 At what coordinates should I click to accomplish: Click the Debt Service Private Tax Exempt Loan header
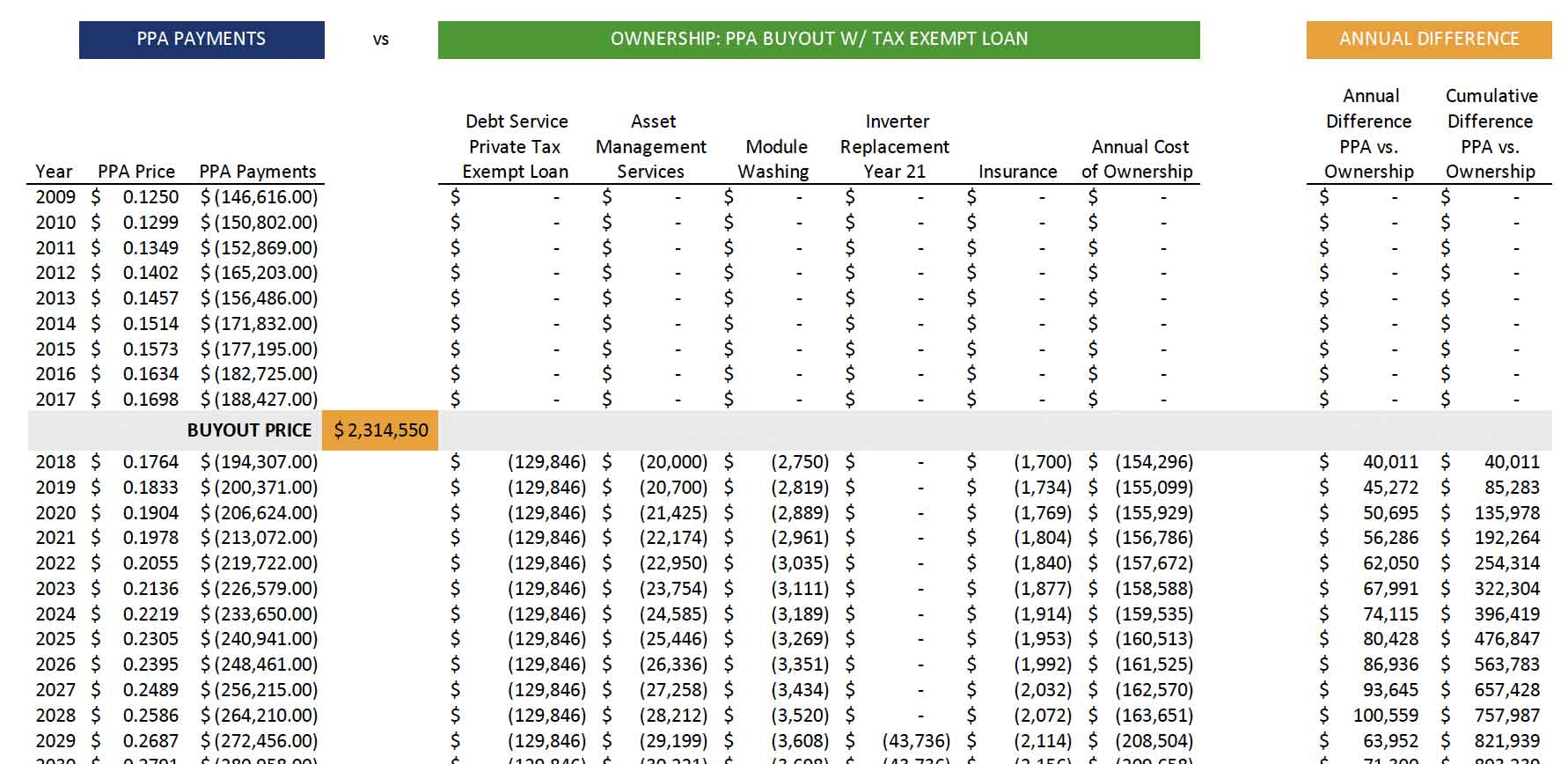coord(516,146)
